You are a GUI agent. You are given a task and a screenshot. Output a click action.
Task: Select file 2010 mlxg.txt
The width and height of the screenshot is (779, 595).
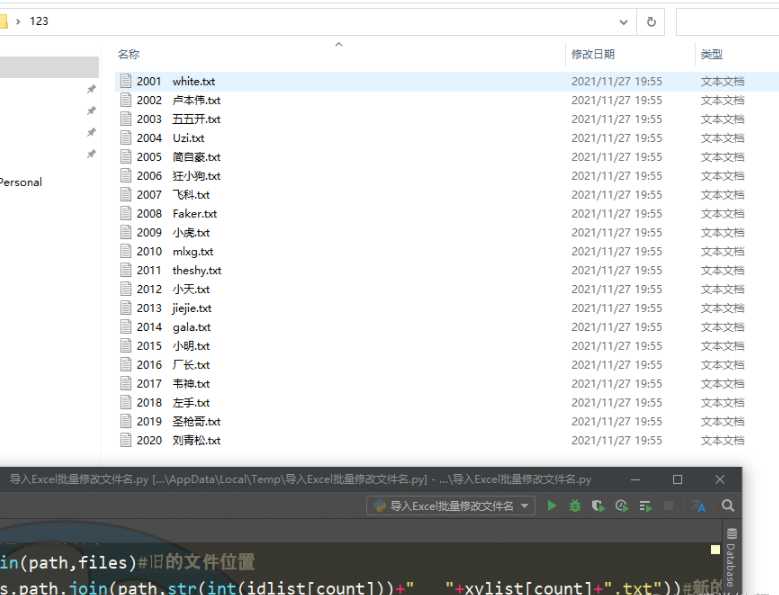coord(175,251)
